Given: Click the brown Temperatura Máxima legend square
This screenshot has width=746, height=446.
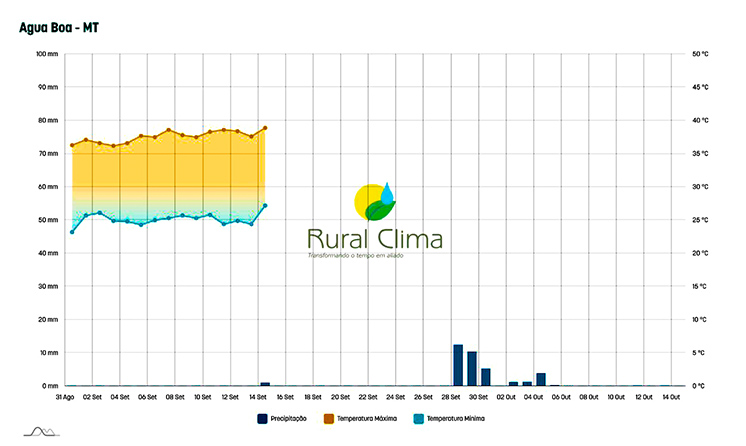Looking at the screenshot, I should coord(329,418).
